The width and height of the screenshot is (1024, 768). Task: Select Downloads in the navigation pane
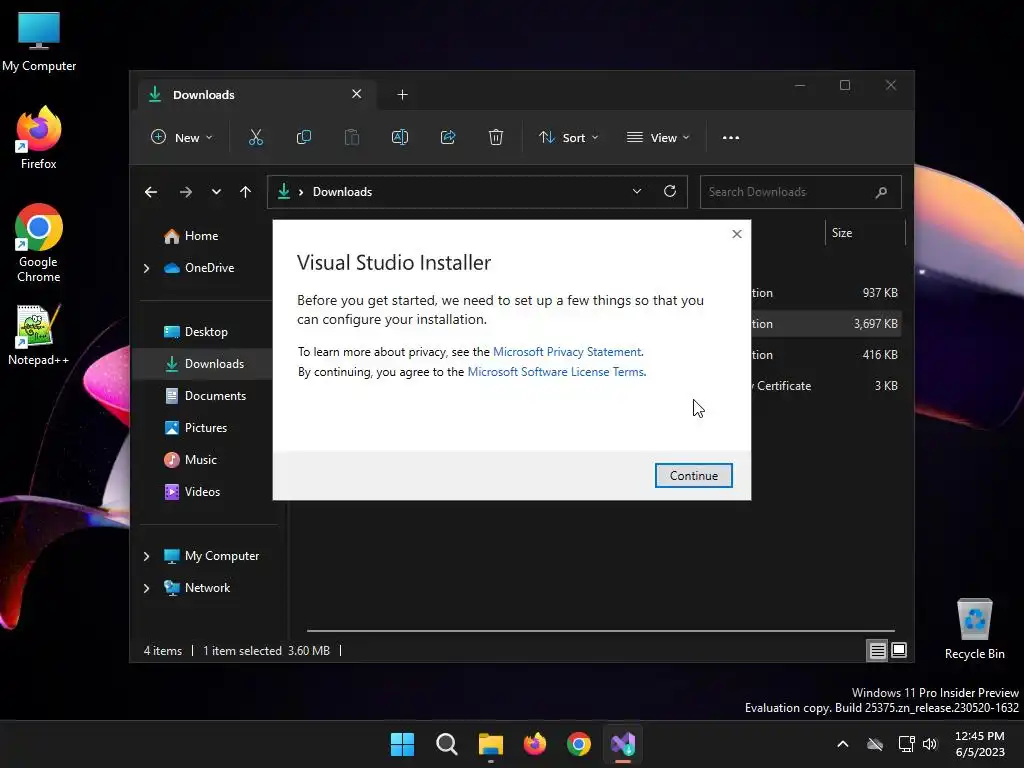[204, 364]
